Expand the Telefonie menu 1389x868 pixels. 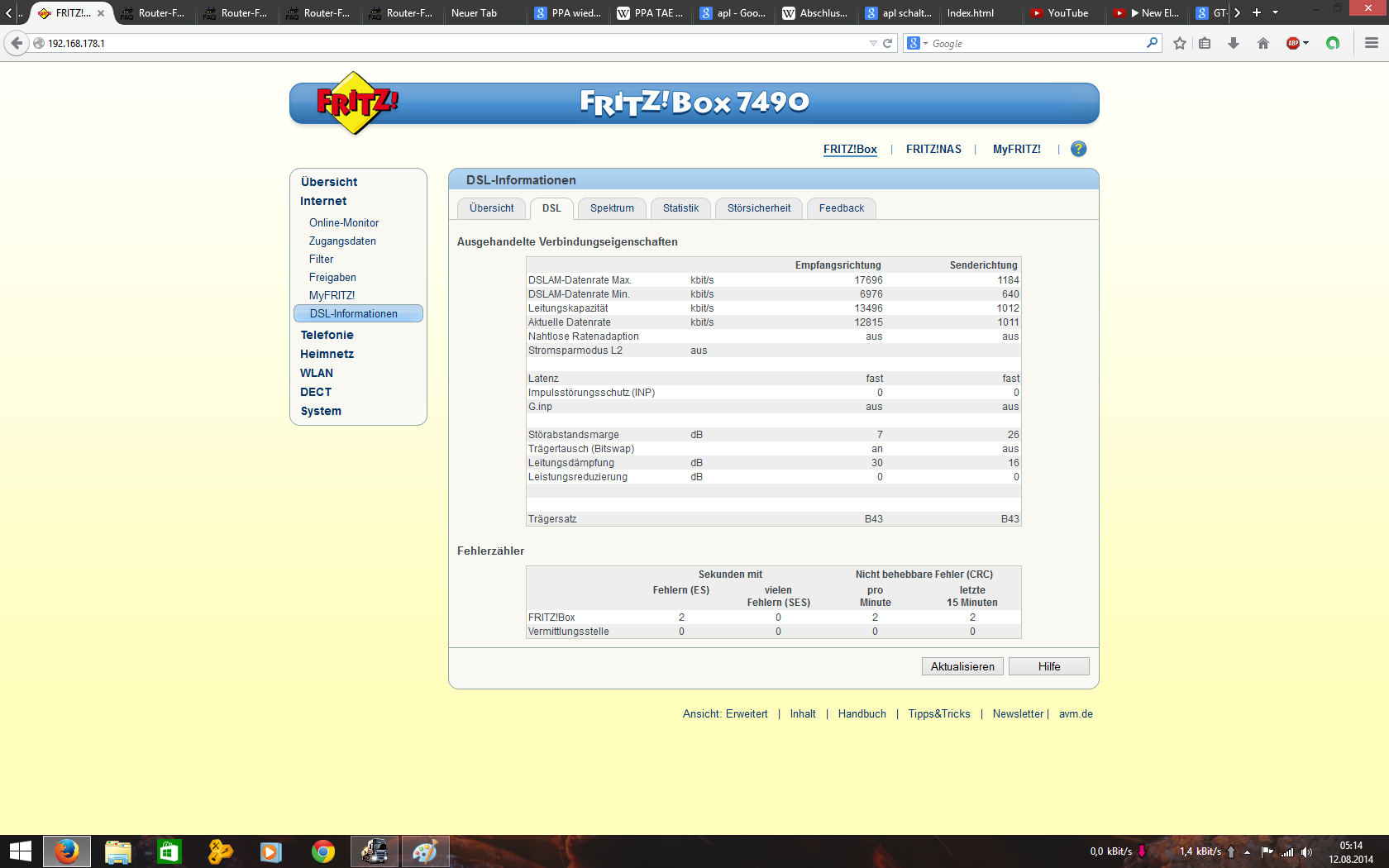point(327,335)
